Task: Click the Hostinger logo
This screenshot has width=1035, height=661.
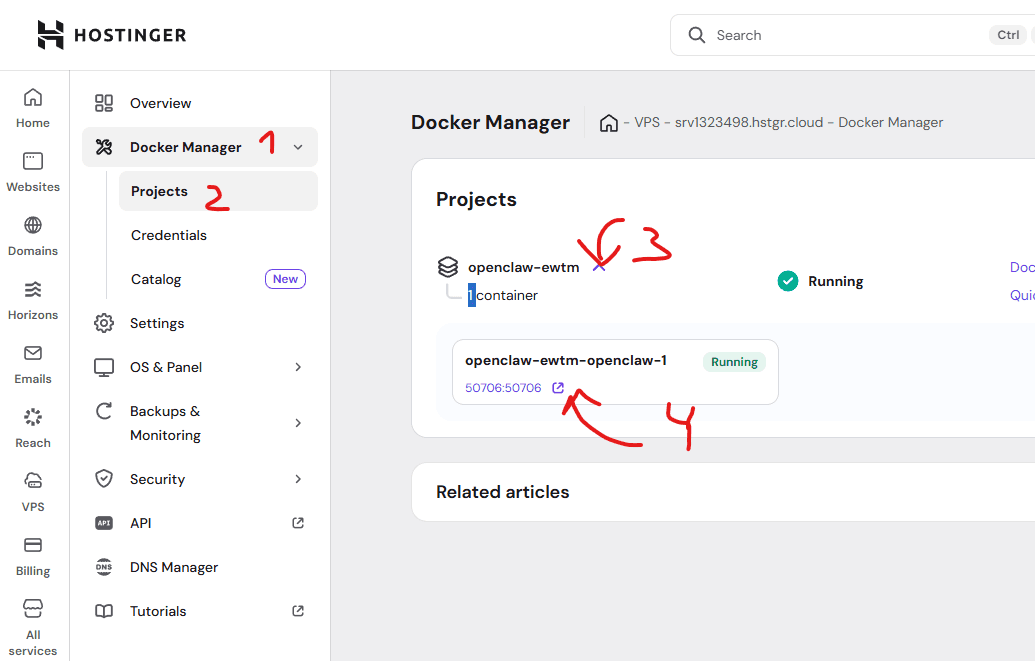Action: coord(112,35)
